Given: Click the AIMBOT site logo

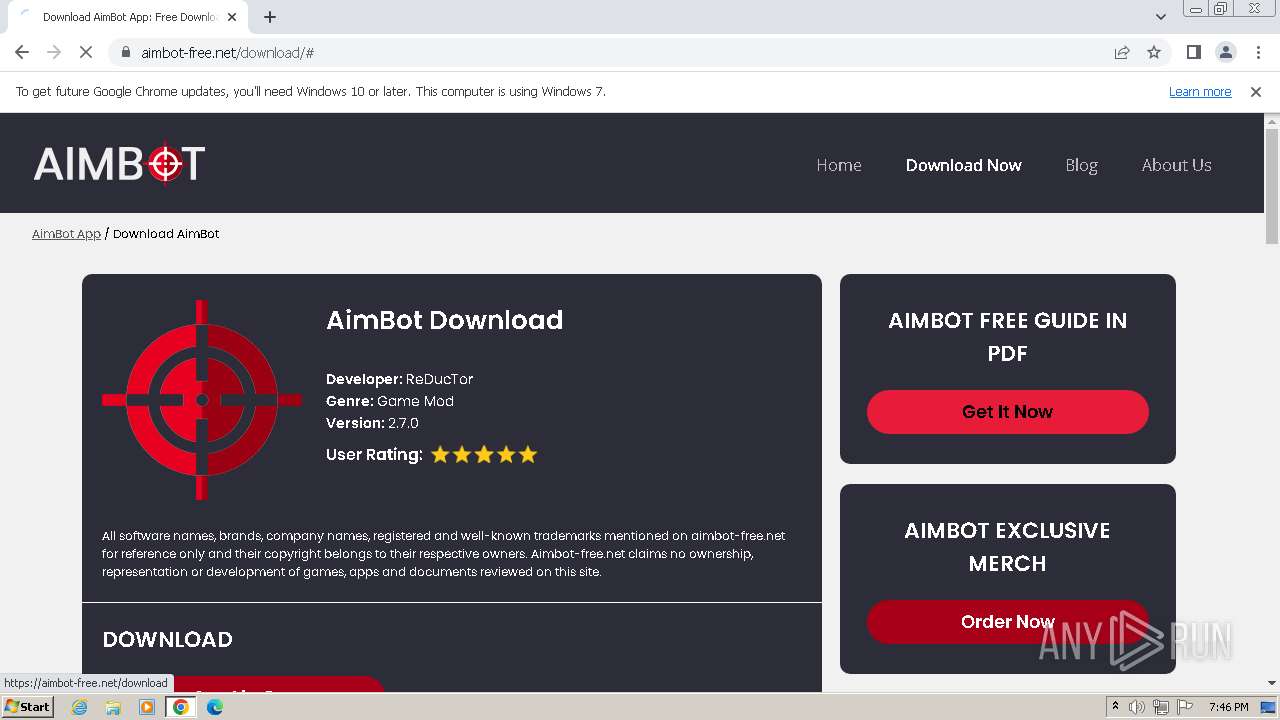Looking at the screenshot, I should click(119, 164).
